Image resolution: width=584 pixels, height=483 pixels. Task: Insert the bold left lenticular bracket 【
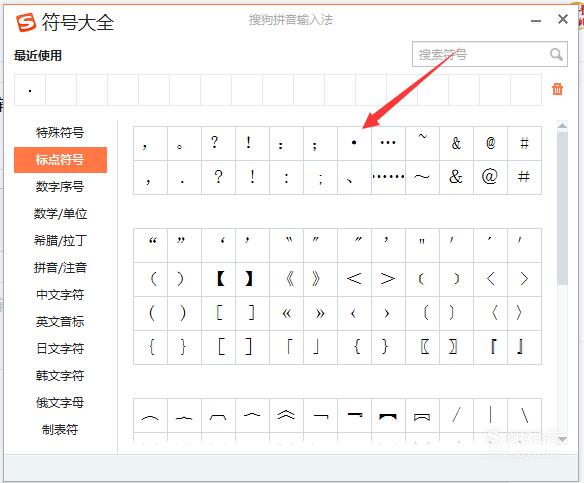[218, 279]
